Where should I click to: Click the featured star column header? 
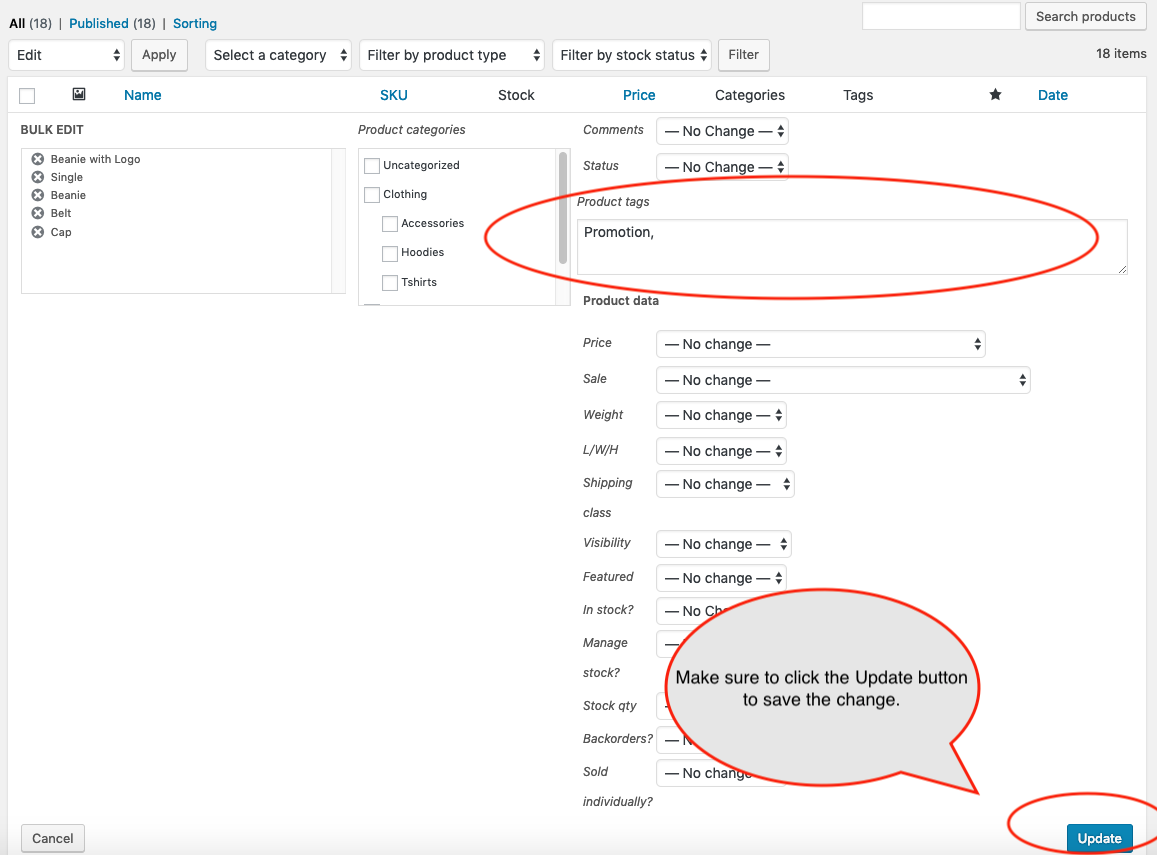click(x=995, y=94)
